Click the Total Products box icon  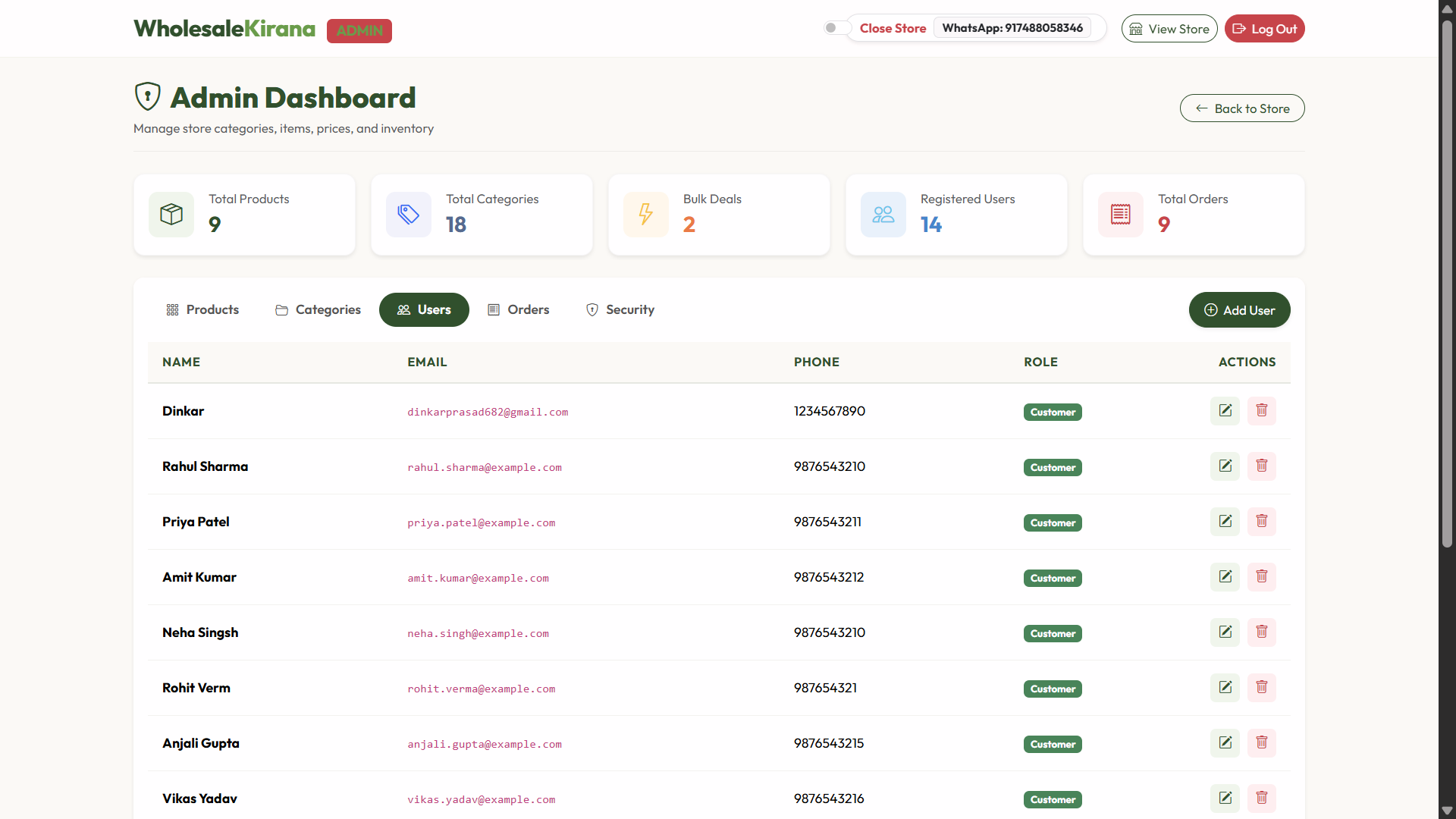tap(171, 215)
